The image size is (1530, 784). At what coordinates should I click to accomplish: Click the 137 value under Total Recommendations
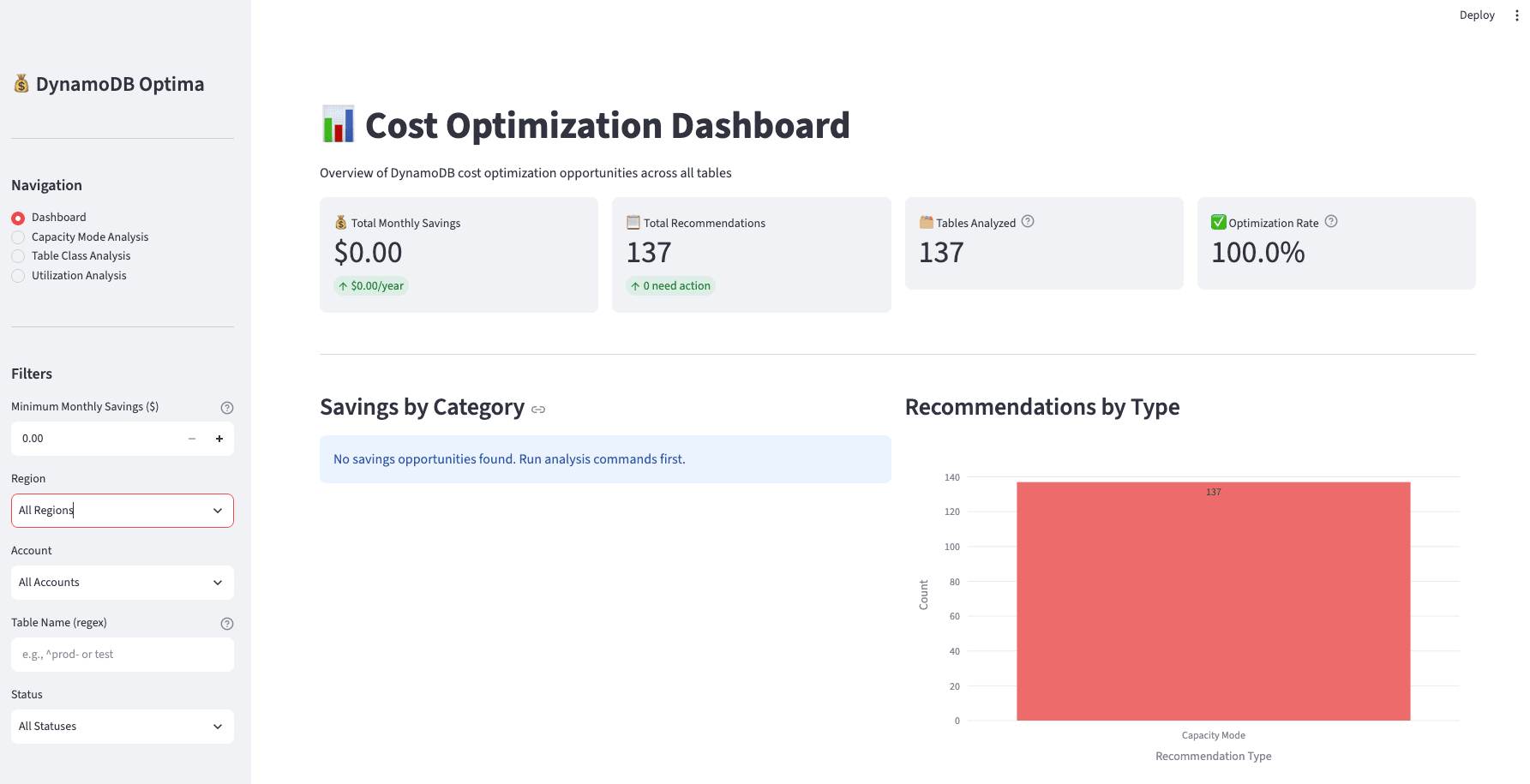click(649, 253)
